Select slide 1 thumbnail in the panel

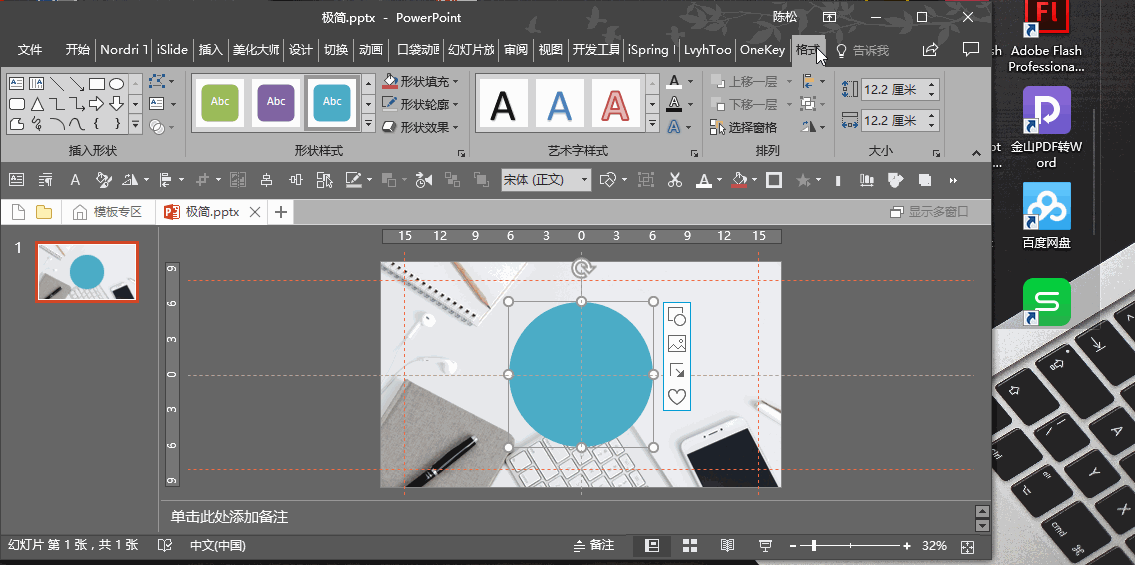pos(87,272)
